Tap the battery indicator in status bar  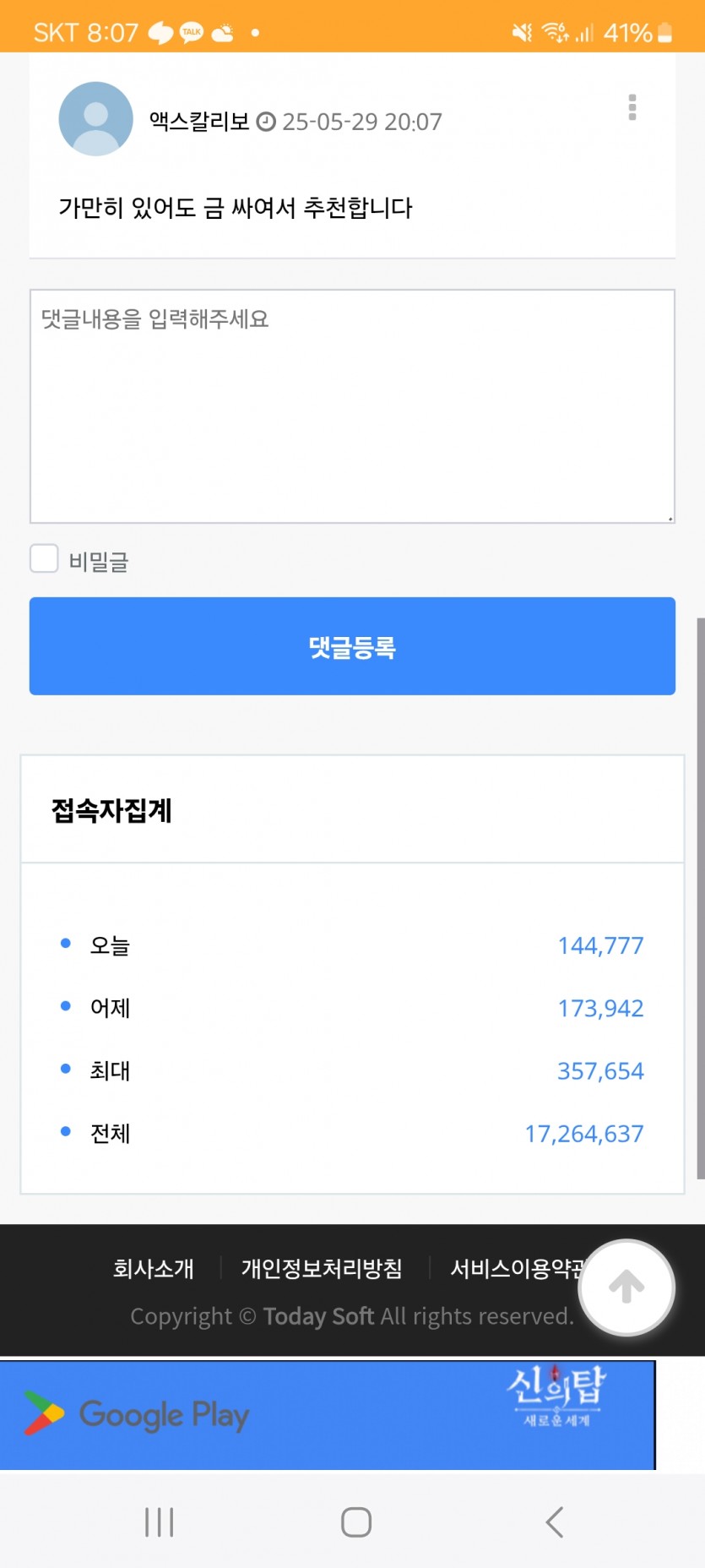click(x=665, y=32)
